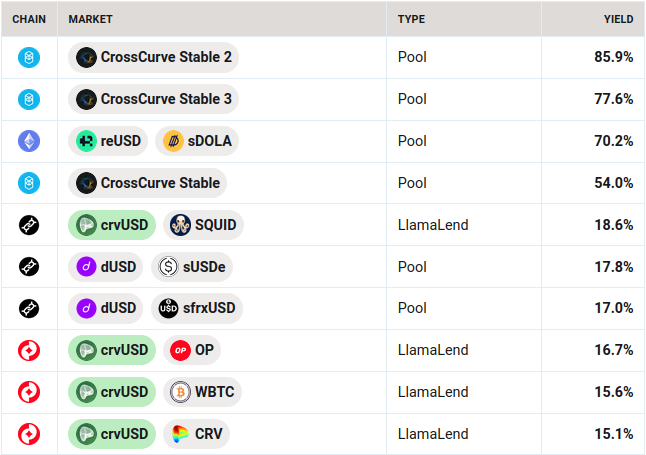
Task: Sort by the Type column header
Action: [x=411, y=19]
